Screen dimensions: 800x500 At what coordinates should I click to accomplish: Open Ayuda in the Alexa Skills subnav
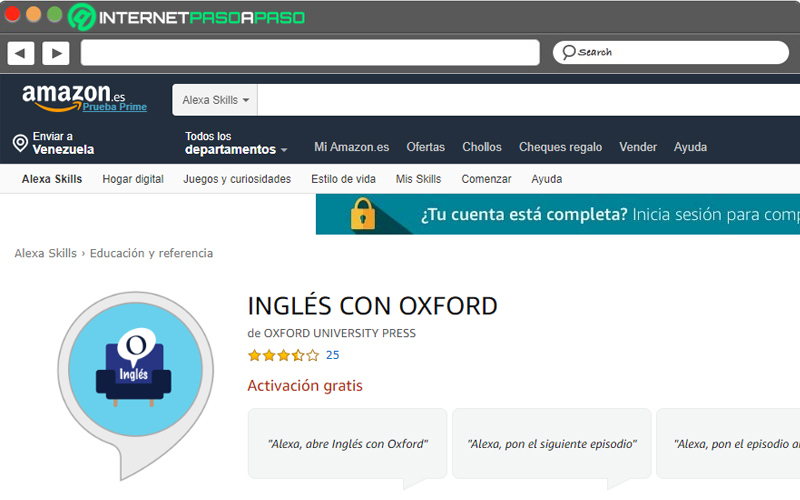(546, 179)
